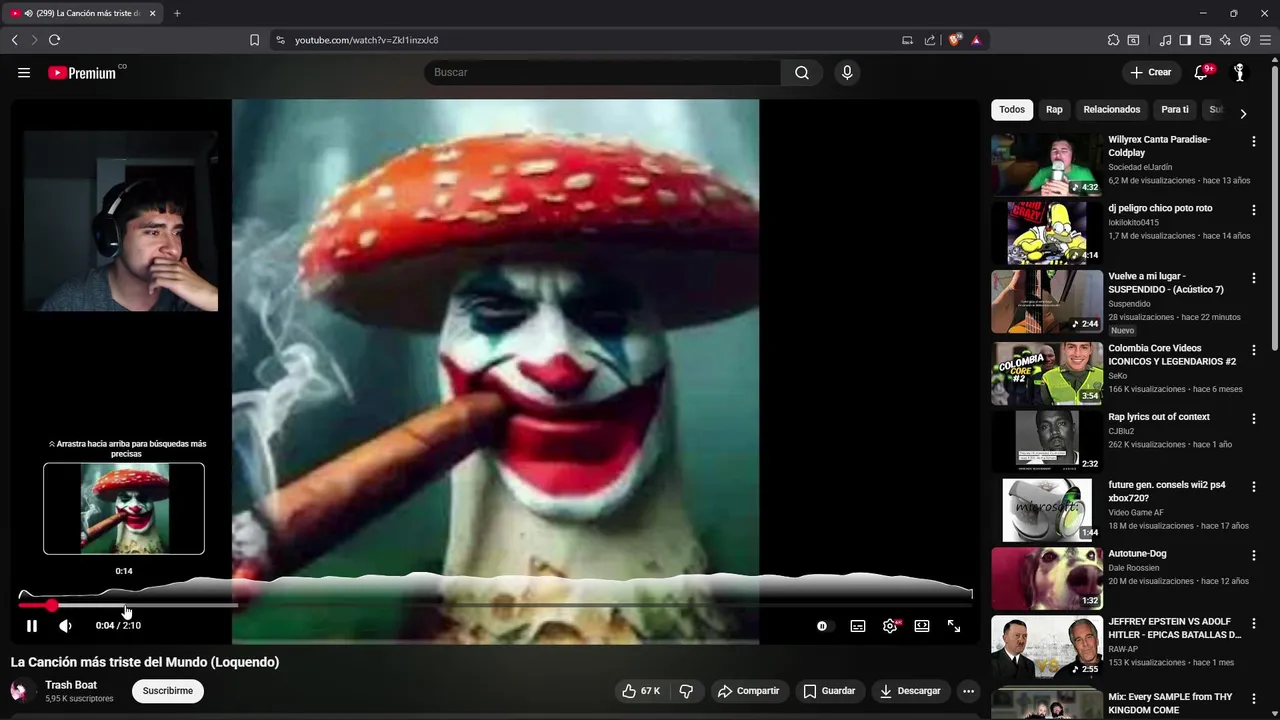This screenshot has height=720, width=1280.
Task: Open Brave Leo AI sparkle icon
Action: point(1225,40)
